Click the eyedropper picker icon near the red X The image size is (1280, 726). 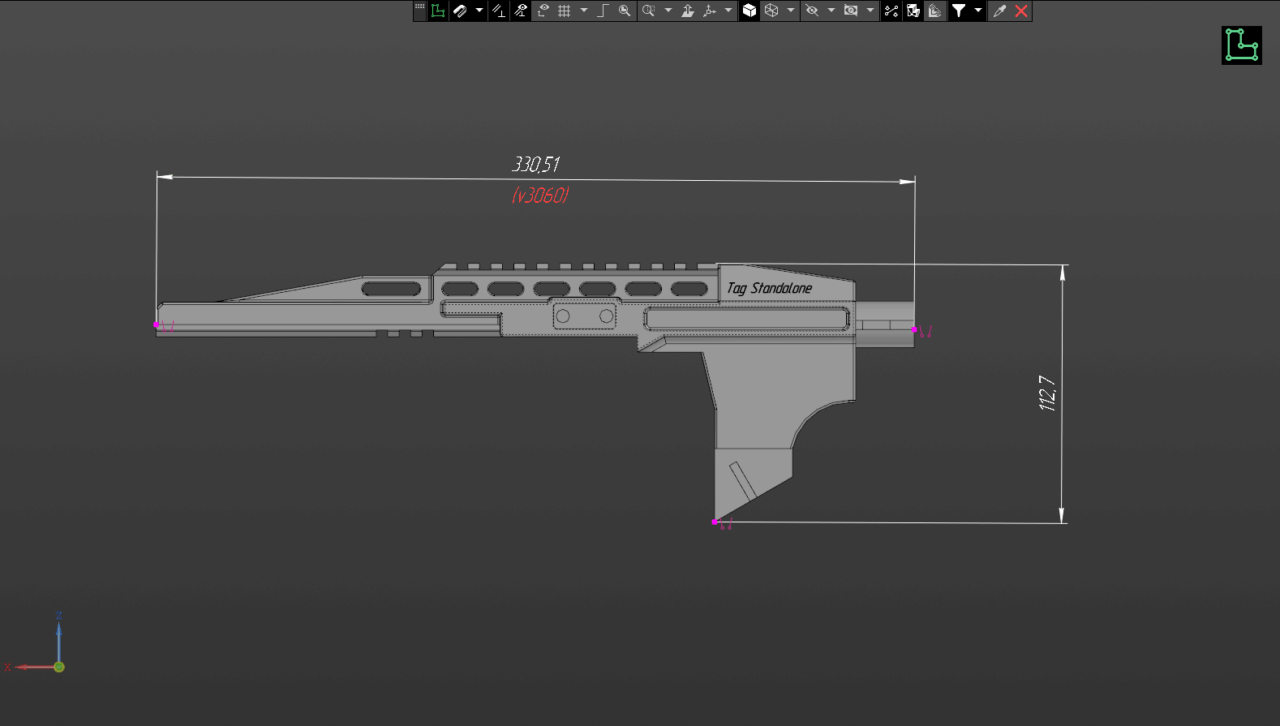tap(997, 11)
